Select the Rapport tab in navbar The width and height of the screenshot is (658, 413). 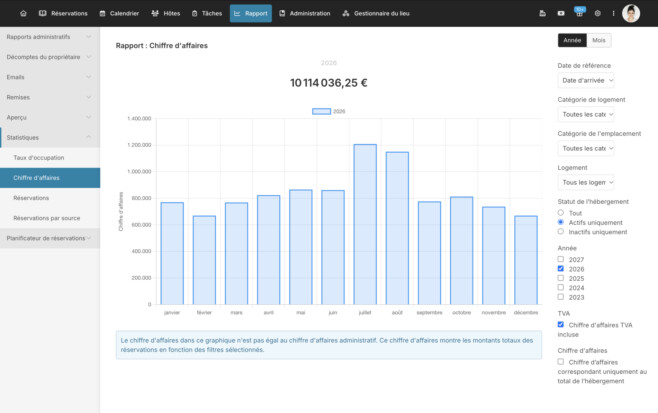(x=251, y=13)
